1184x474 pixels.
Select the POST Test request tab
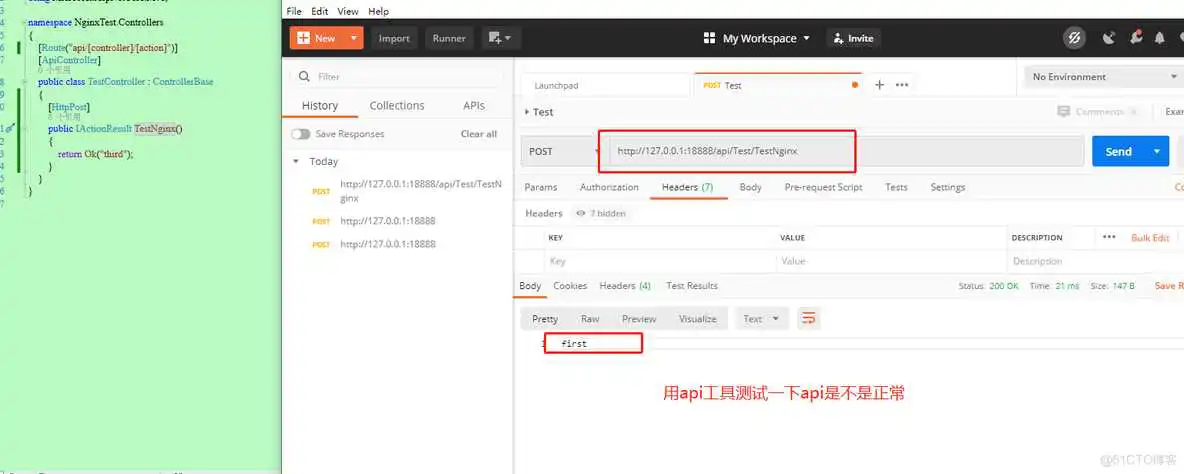(x=778, y=85)
